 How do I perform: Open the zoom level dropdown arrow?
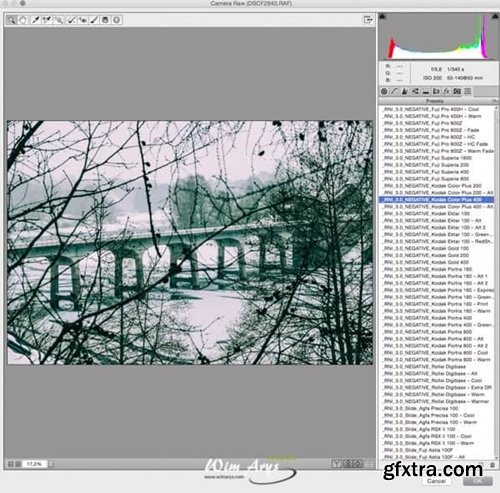point(51,464)
